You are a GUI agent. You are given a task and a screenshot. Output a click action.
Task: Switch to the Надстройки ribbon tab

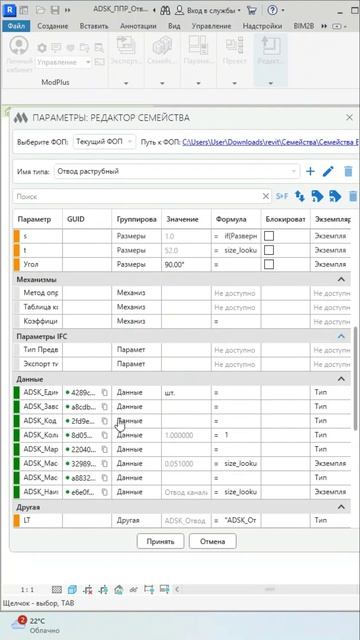(262, 26)
